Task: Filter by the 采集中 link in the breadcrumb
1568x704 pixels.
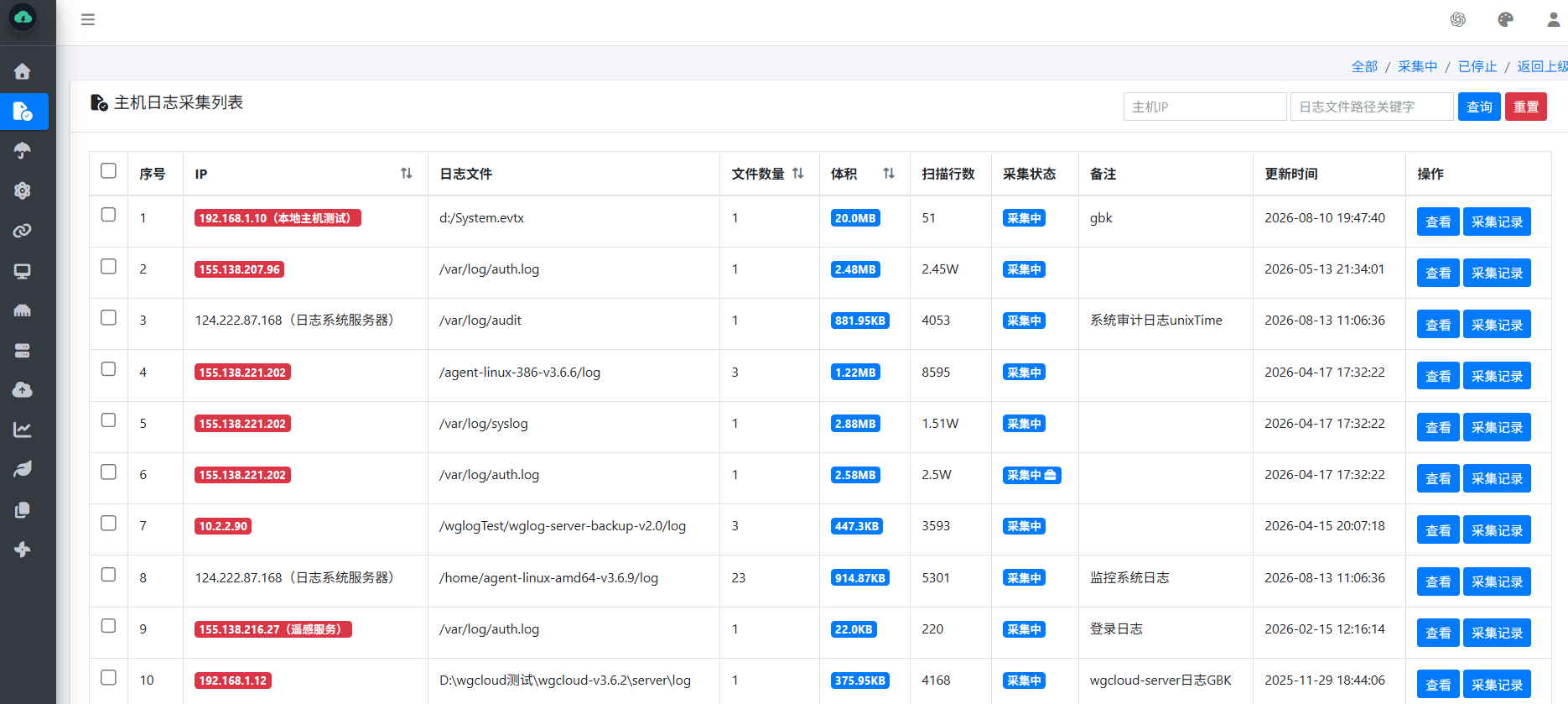Action: coord(1417,66)
